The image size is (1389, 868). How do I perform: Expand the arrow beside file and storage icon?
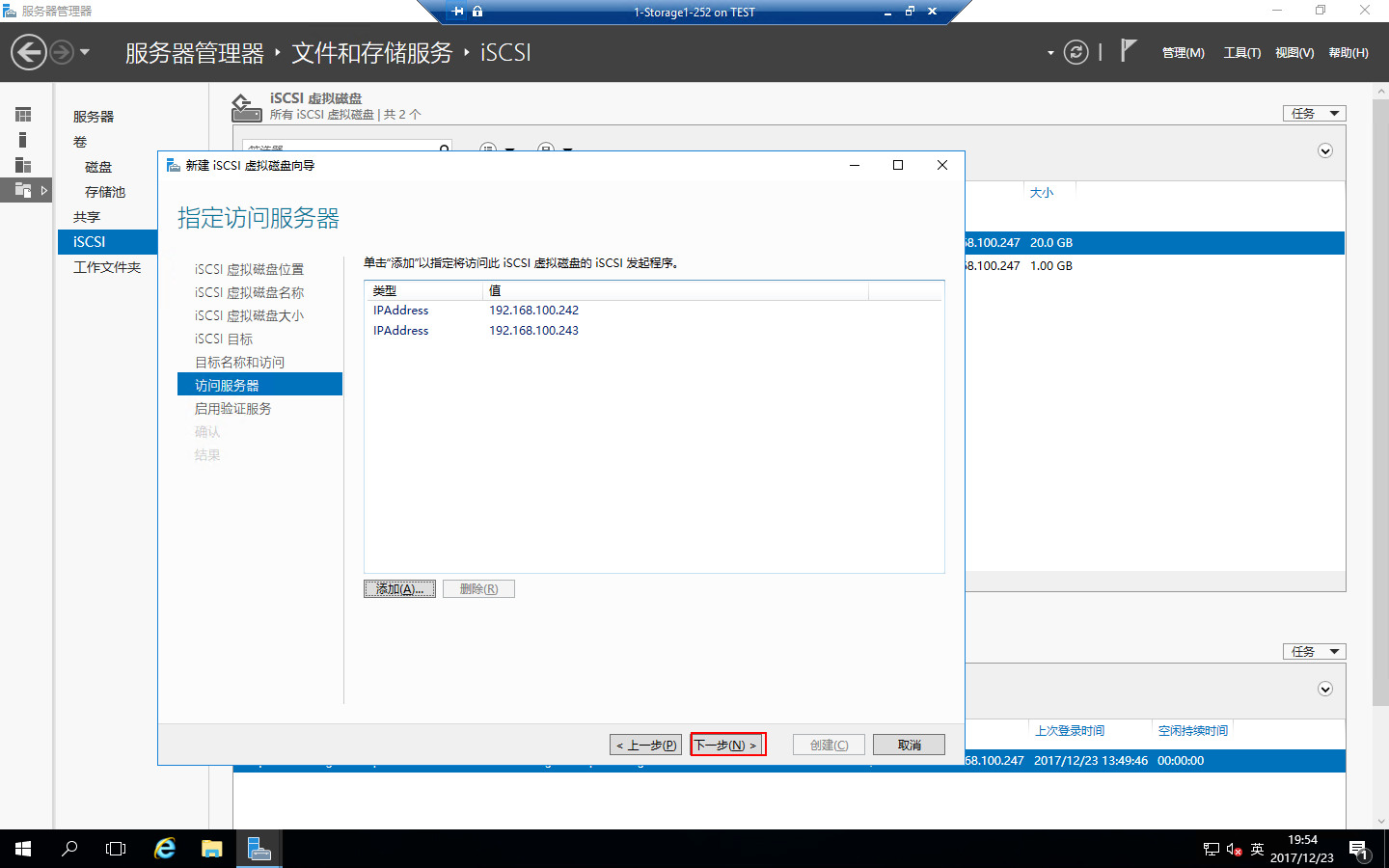44,190
